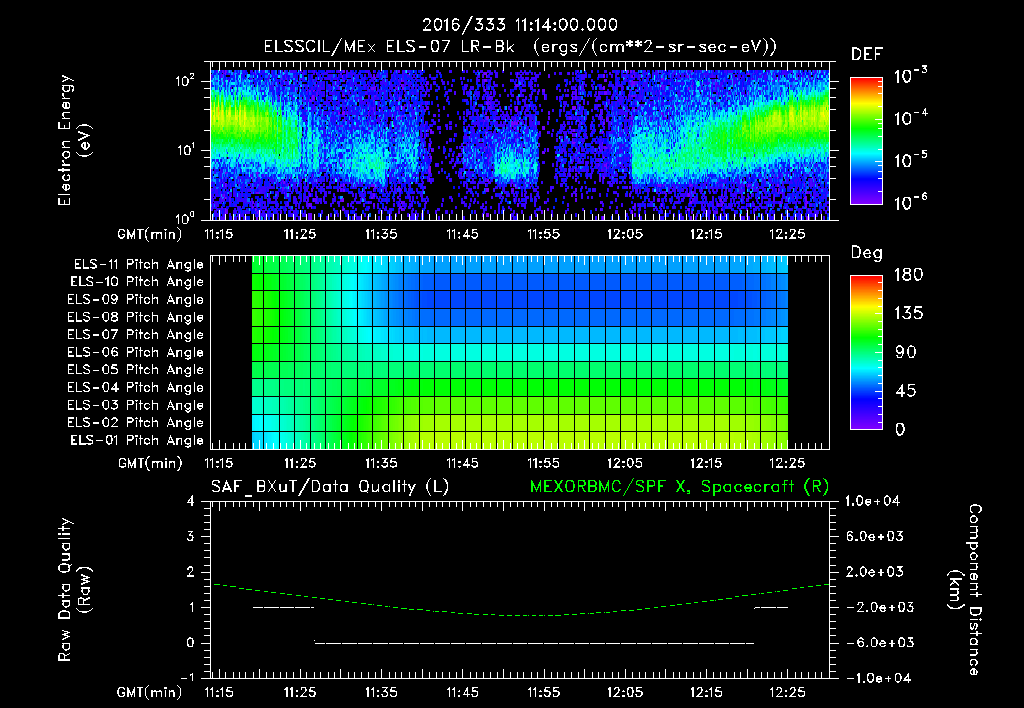Click the 10^-3 value on the DEF color bar
The width and height of the screenshot is (1024, 708).
point(910,77)
